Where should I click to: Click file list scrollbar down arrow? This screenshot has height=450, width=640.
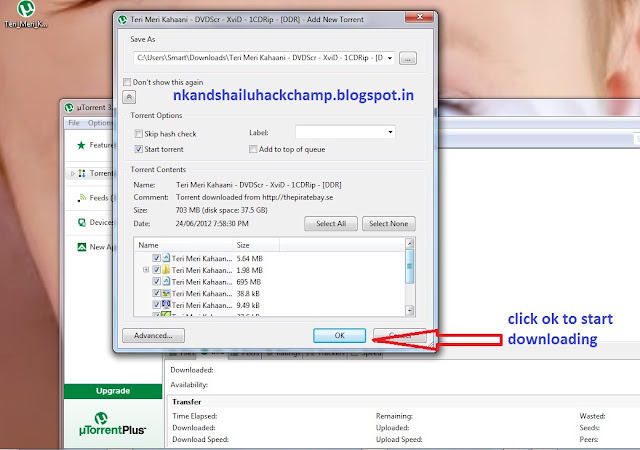coord(409,310)
